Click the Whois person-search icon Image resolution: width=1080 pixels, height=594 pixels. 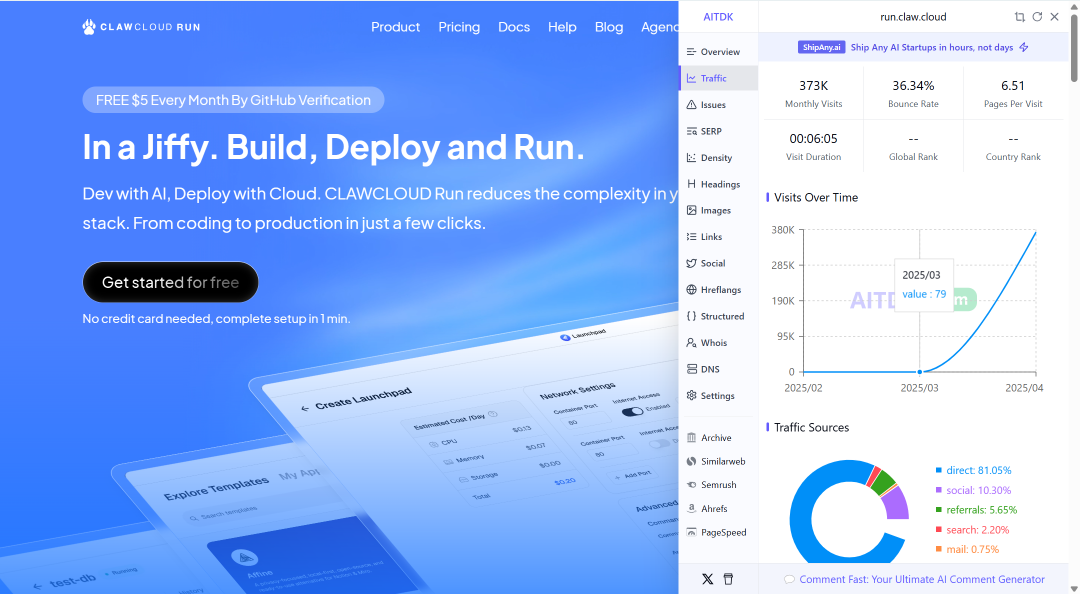692,342
